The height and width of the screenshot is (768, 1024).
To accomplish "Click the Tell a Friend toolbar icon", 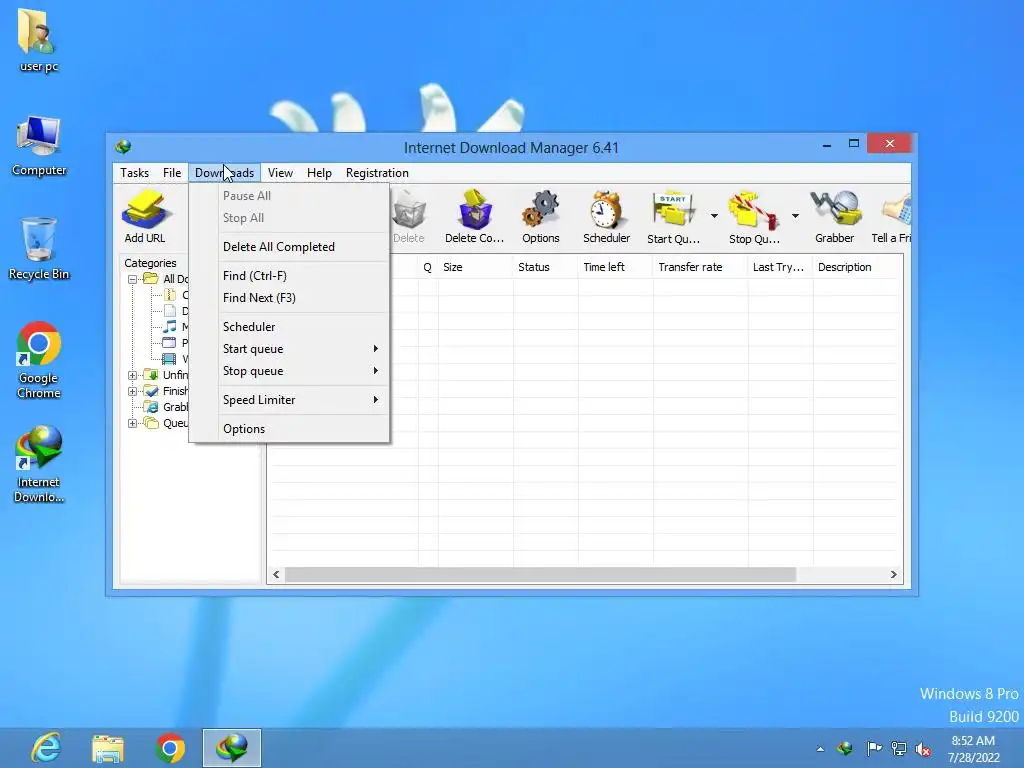I will pyautogui.click(x=893, y=216).
